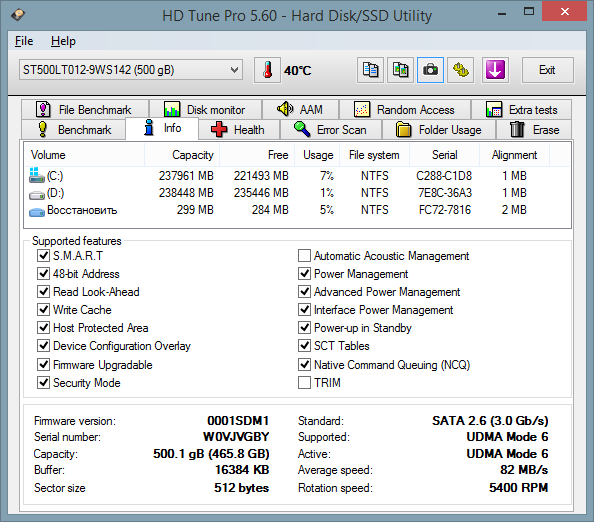
Task: Click the C: drive Windows icon
Action: coord(37,175)
